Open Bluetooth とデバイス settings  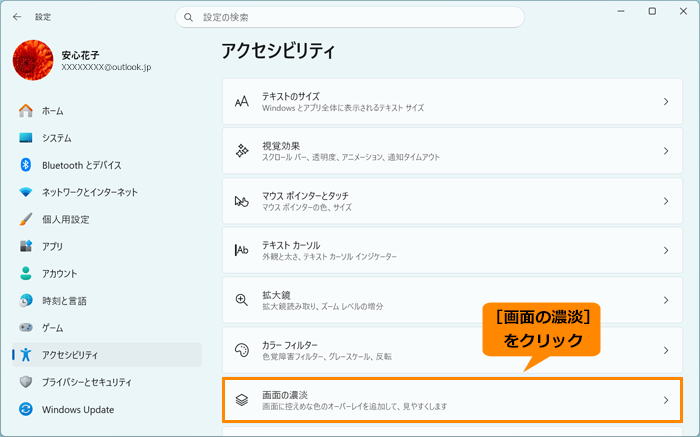pos(82,166)
